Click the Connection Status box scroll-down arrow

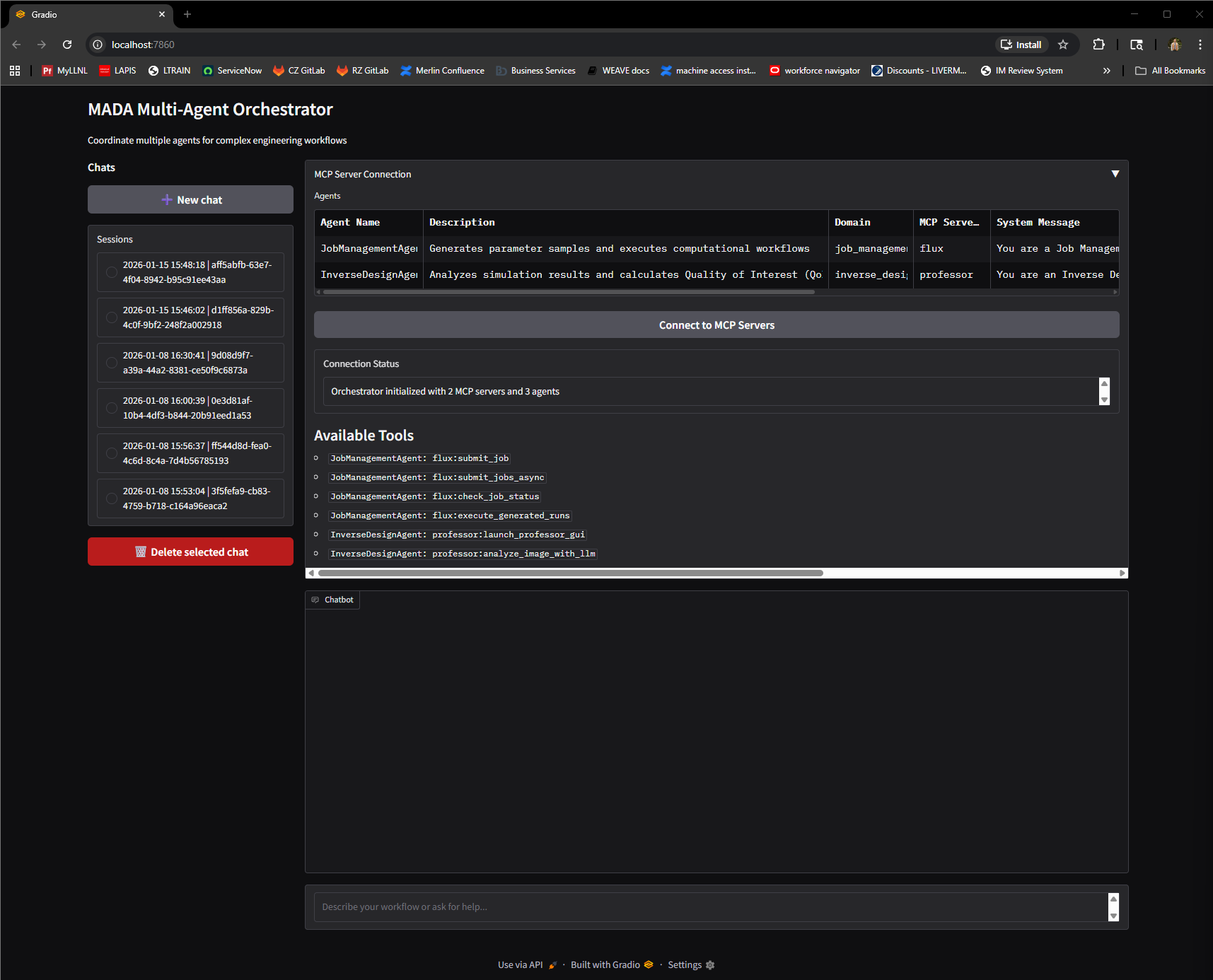pyautogui.click(x=1104, y=399)
